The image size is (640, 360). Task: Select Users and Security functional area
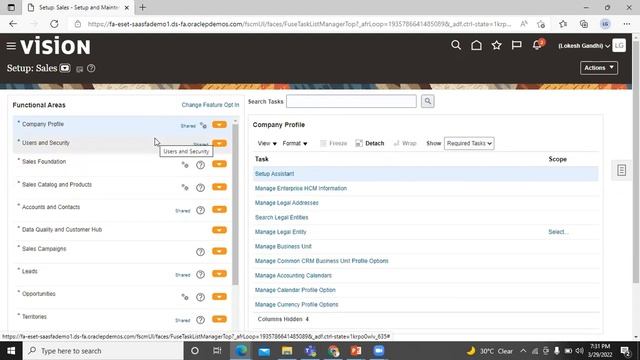point(46,143)
